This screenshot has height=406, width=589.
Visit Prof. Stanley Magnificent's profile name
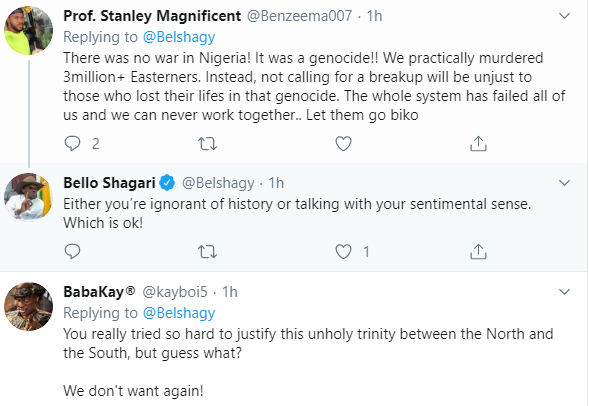click(x=152, y=16)
